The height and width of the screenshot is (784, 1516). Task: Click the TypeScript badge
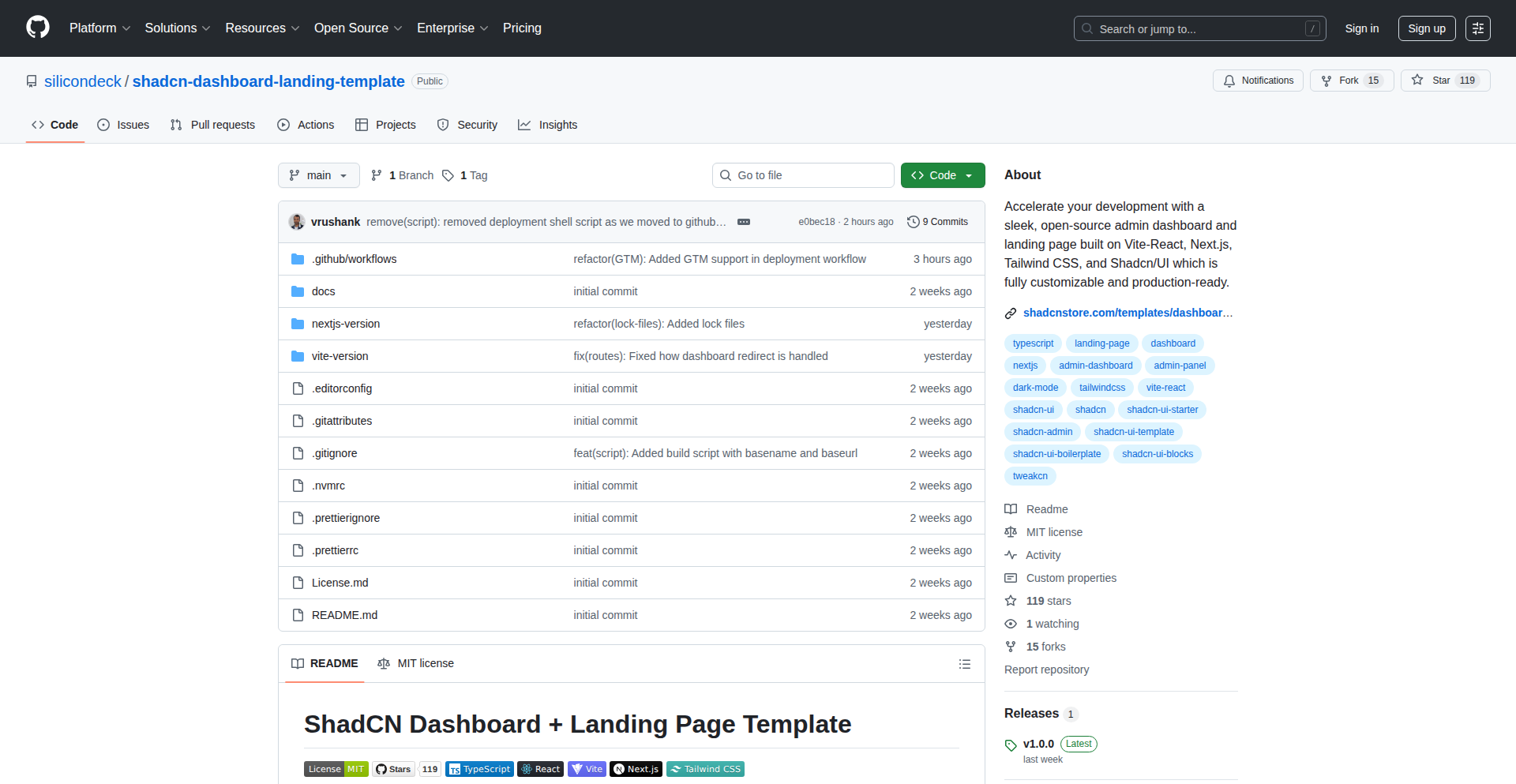[479, 769]
